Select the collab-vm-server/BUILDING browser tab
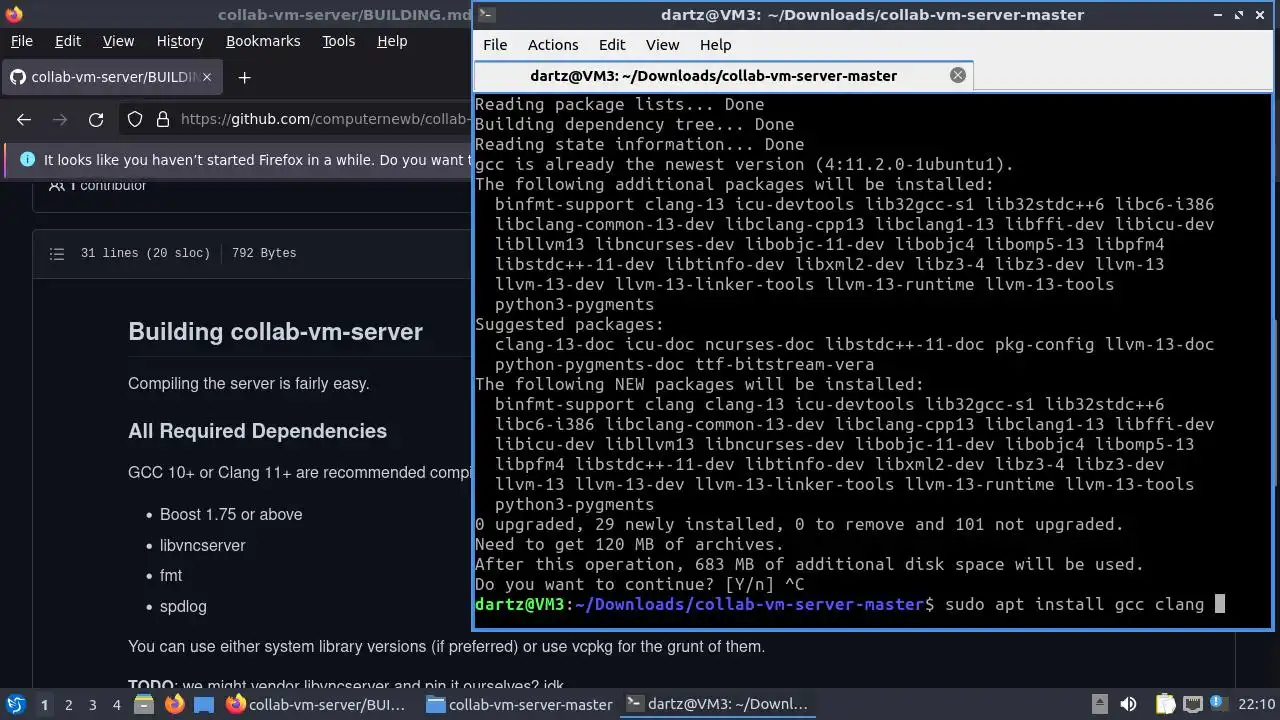This screenshot has height=720, width=1280. pos(112,77)
